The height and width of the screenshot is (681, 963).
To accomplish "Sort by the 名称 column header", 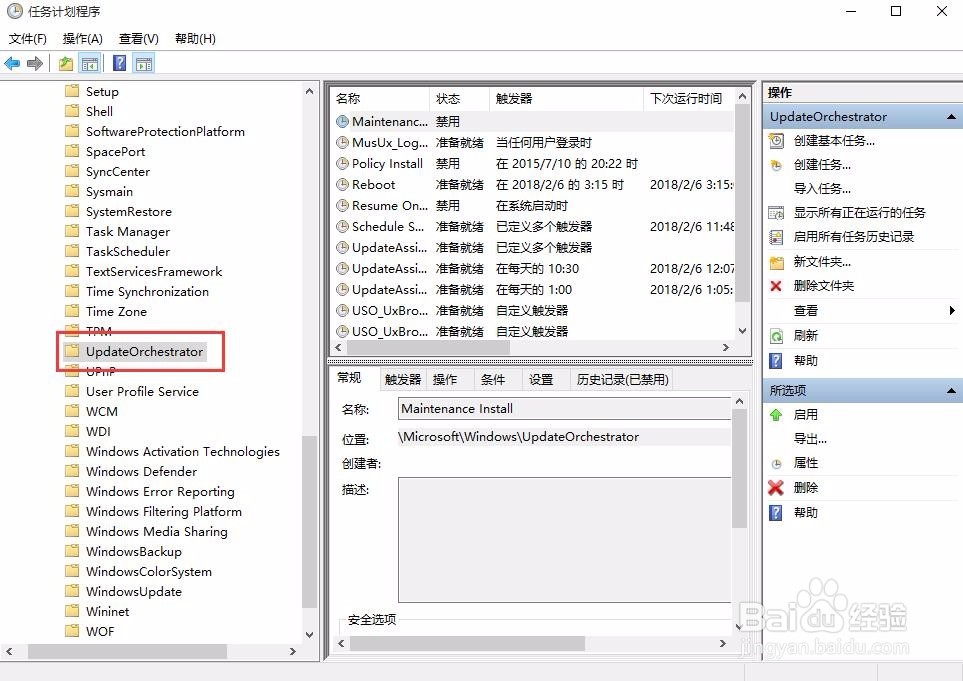I will [380, 98].
